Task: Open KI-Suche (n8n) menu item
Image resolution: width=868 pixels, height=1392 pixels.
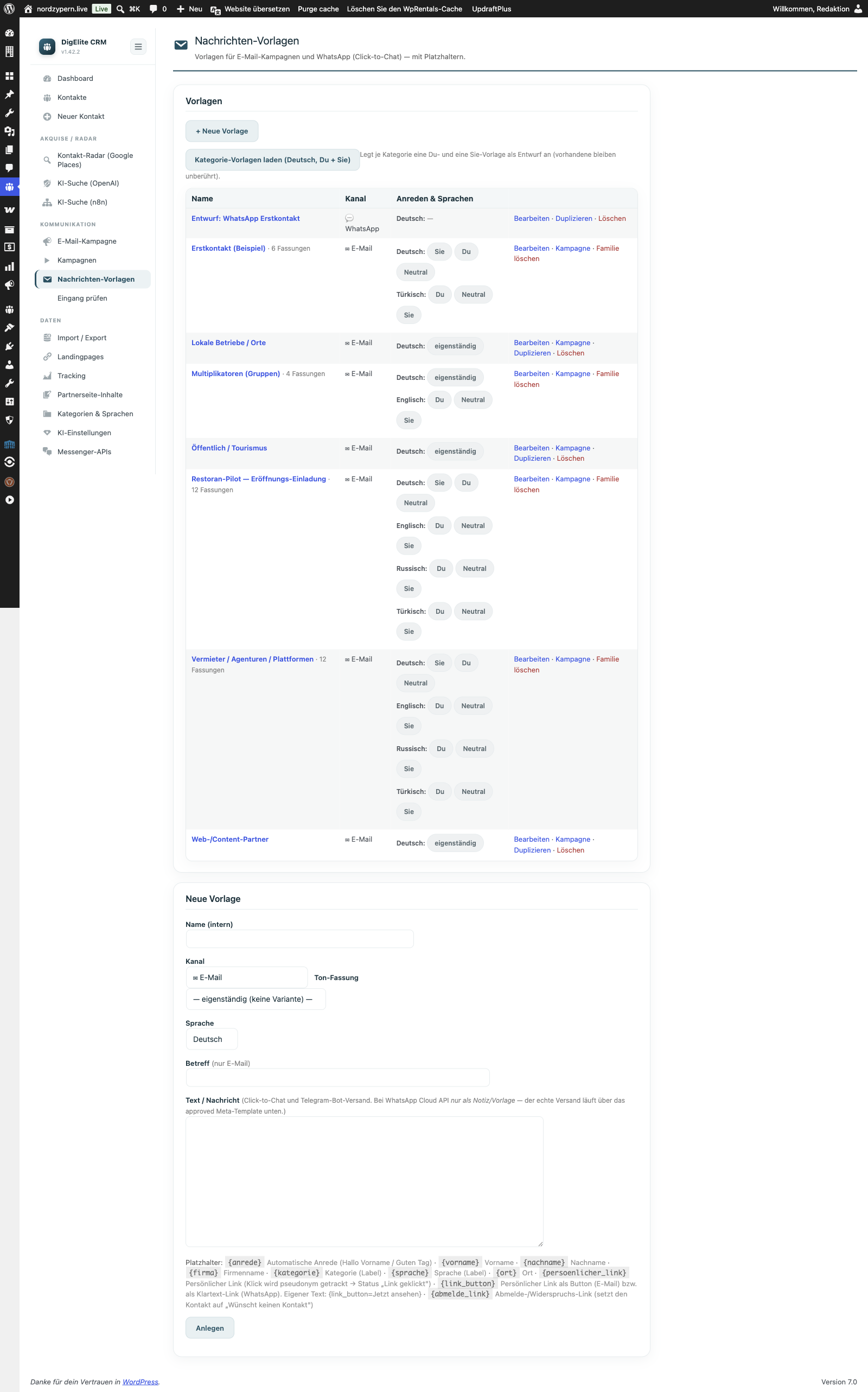Action: click(82, 202)
